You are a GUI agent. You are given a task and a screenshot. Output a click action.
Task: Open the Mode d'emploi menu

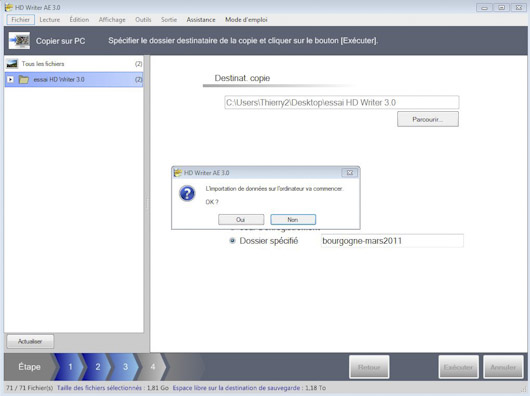pyautogui.click(x=246, y=20)
